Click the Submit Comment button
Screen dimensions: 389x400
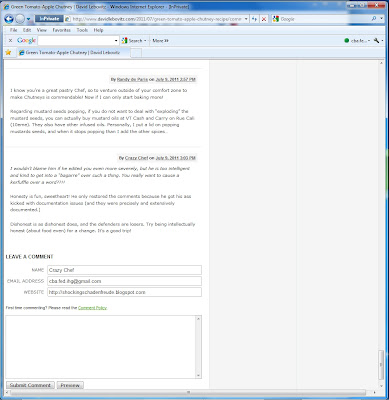coord(30,385)
